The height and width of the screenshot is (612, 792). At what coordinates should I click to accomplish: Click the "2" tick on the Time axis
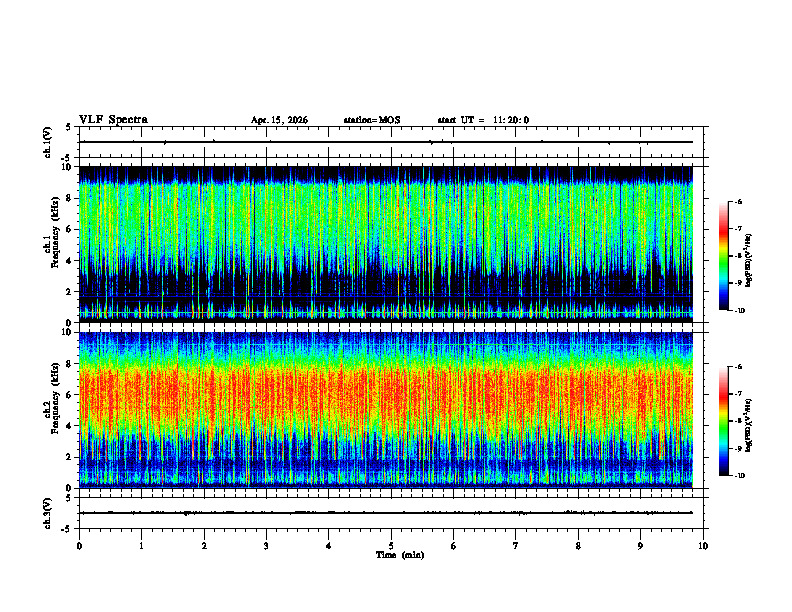[x=204, y=546]
